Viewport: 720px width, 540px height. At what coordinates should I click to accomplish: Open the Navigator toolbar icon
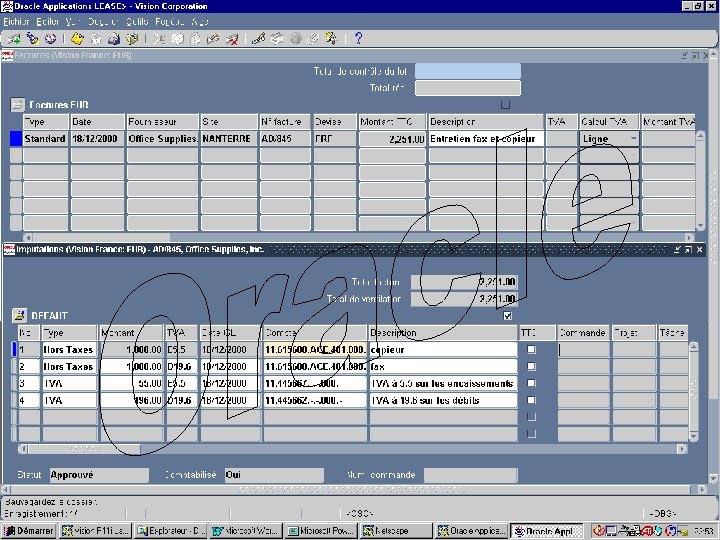(x=50, y=39)
